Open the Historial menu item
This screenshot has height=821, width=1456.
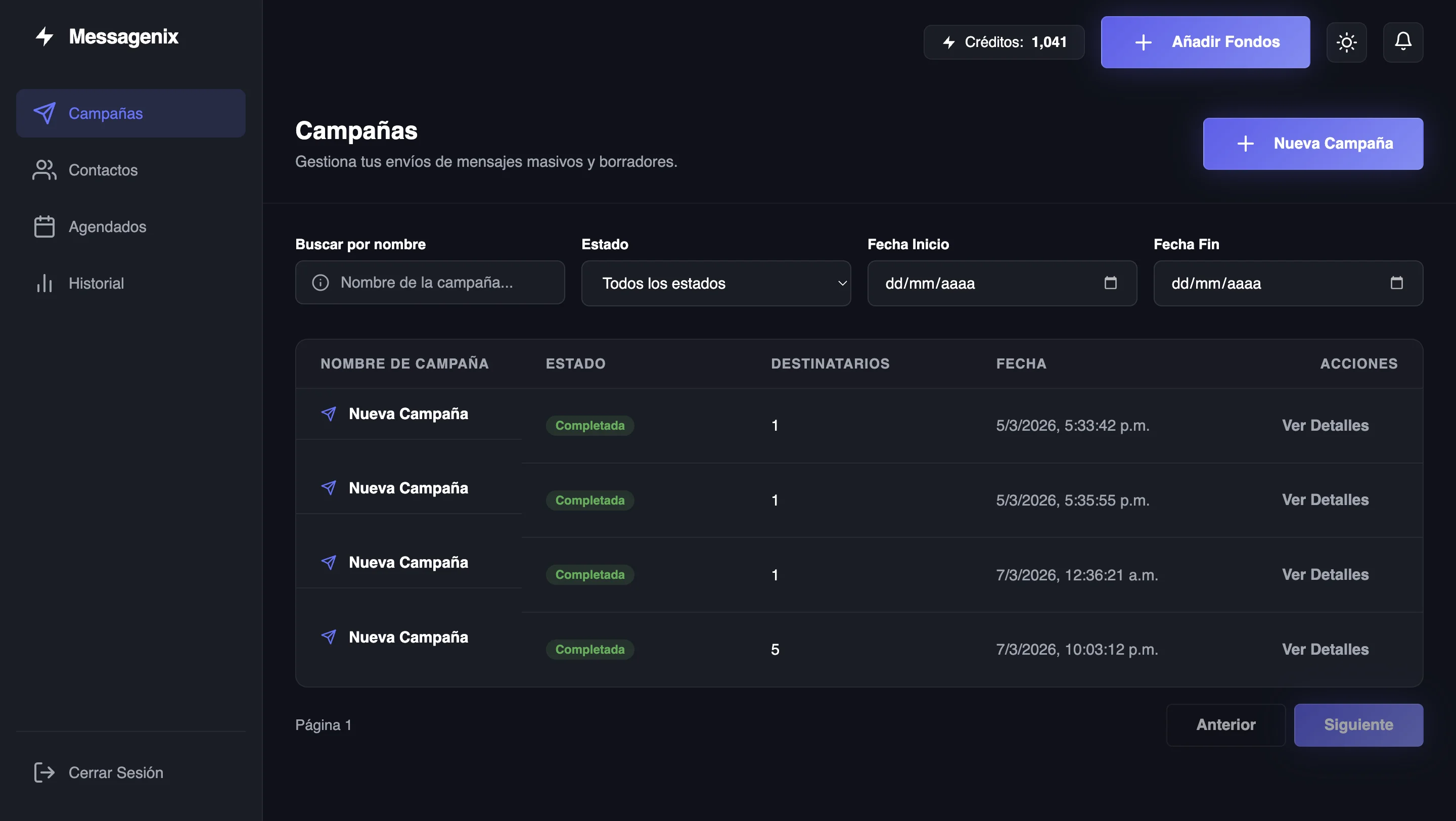[x=96, y=283]
